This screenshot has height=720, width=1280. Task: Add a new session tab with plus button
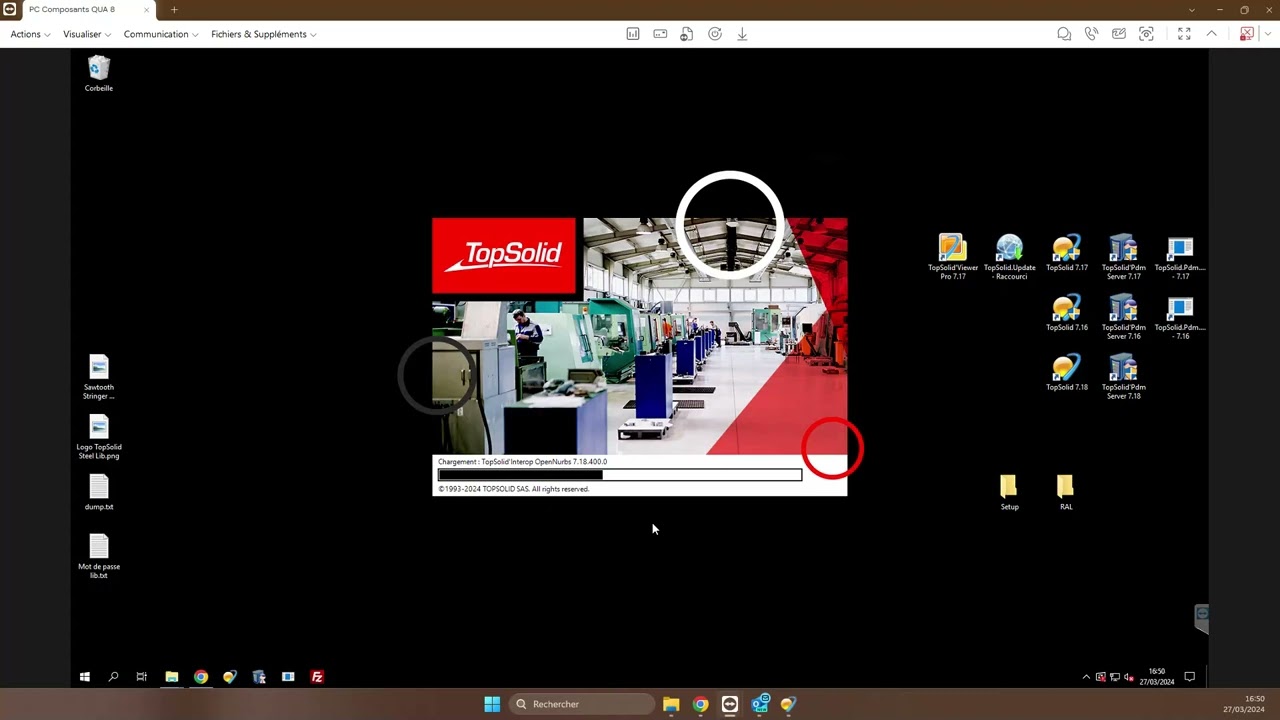tap(174, 9)
